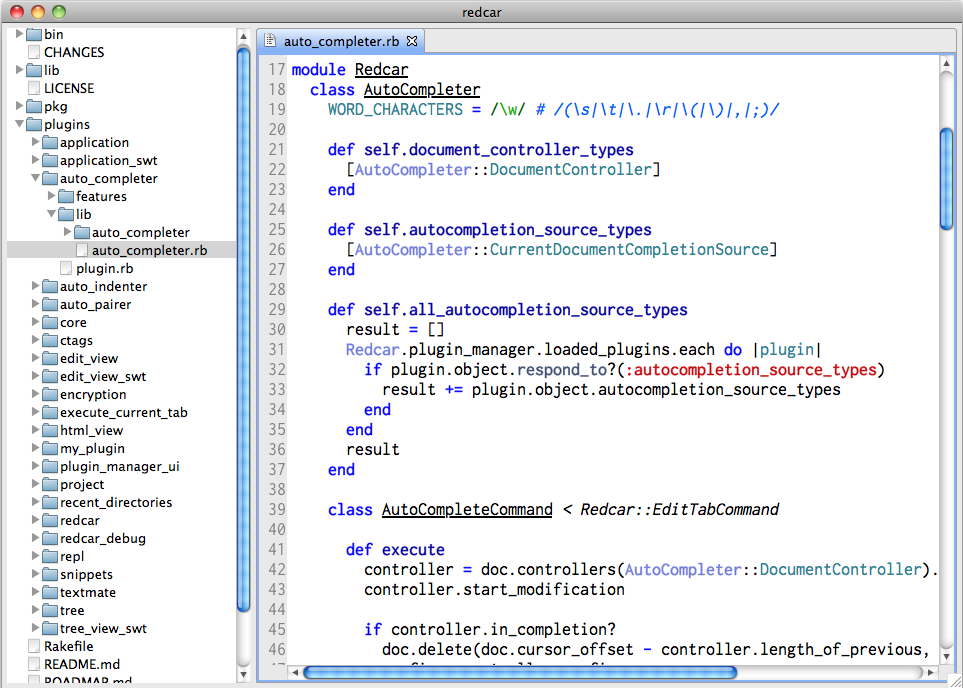The height and width of the screenshot is (688, 963).
Task: Select the tree_view_swt folder
Action: click(103, 628)
